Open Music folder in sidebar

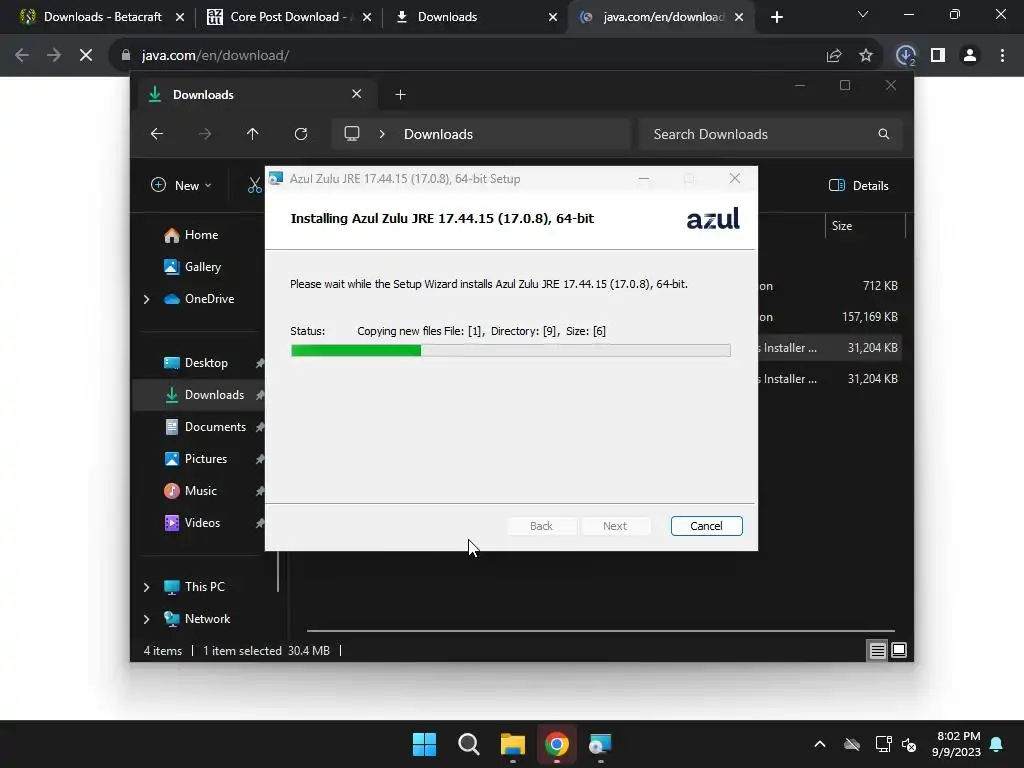(191, 490)
